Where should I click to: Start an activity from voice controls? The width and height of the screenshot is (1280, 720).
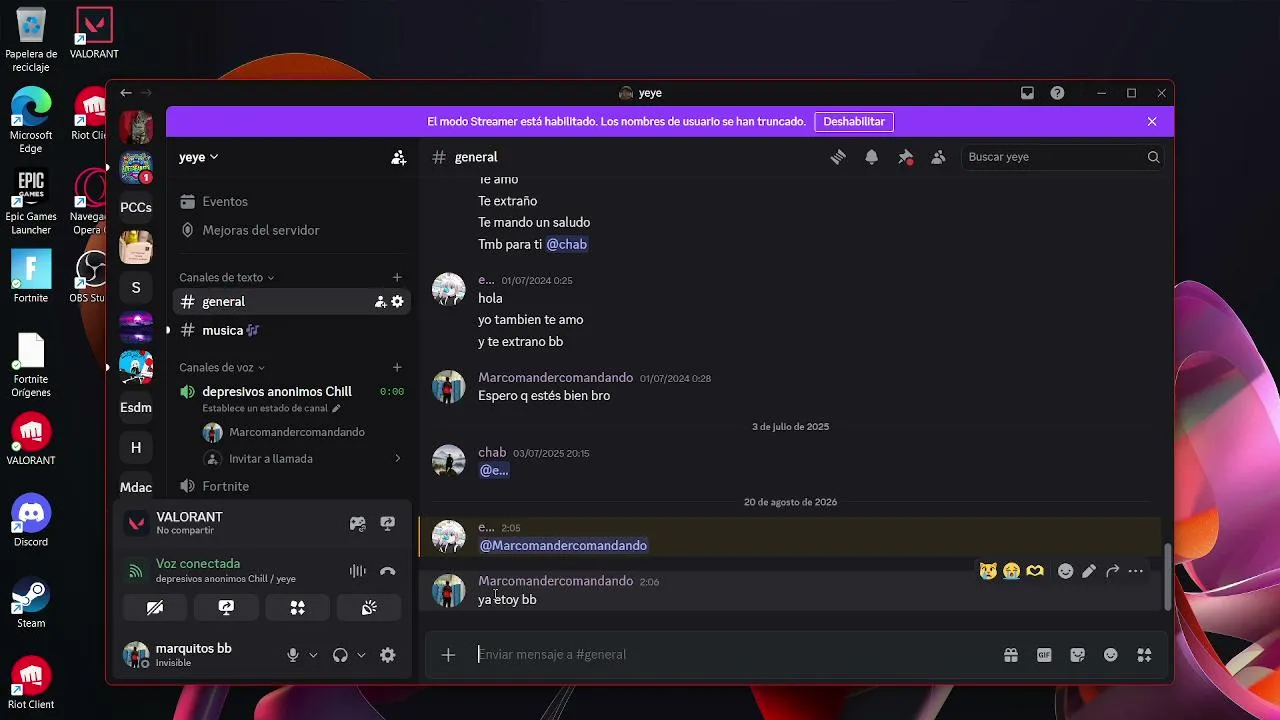pyautogui.click(x=297, y=607)
